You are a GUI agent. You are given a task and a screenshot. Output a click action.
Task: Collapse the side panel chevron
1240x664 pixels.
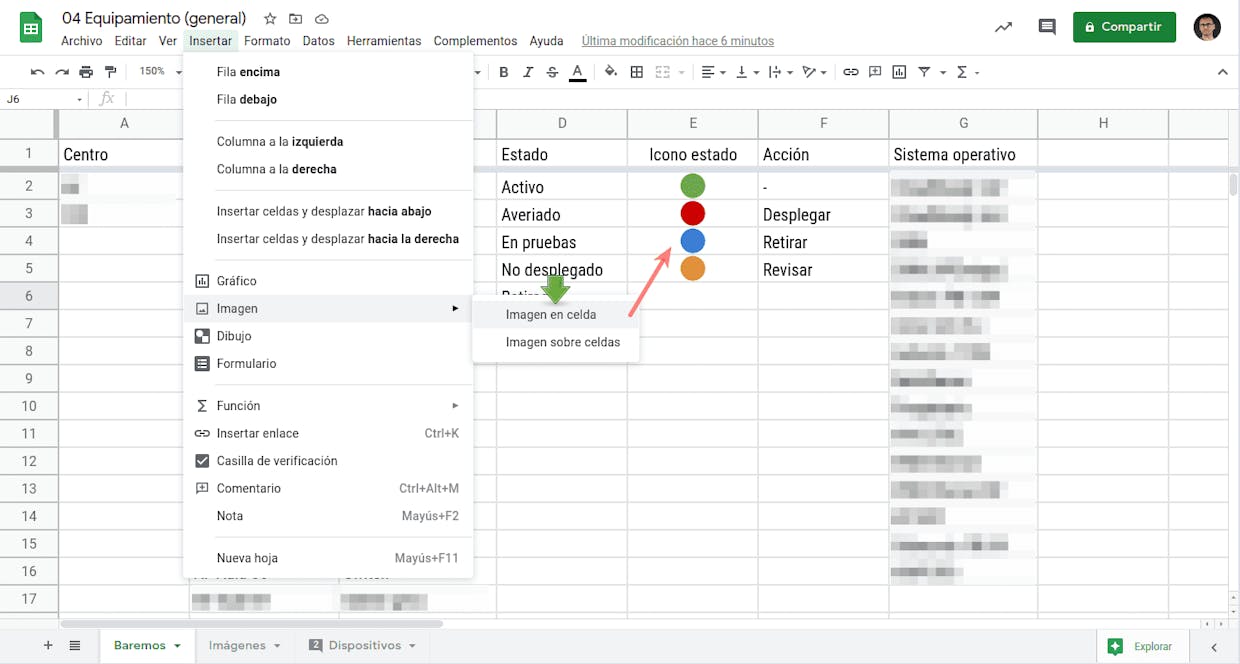(x=1214, y=646)
